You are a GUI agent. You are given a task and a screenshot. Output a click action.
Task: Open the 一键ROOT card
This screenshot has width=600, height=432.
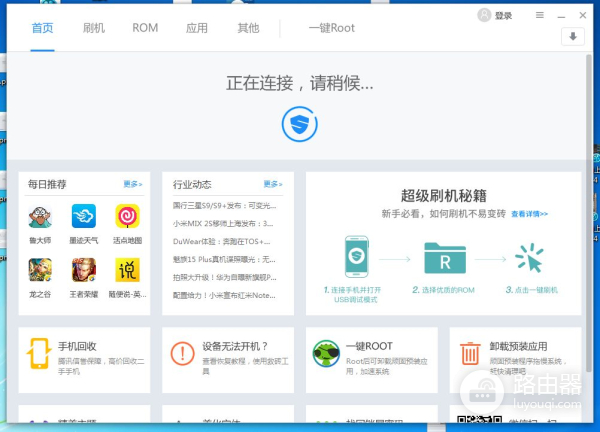372,360
